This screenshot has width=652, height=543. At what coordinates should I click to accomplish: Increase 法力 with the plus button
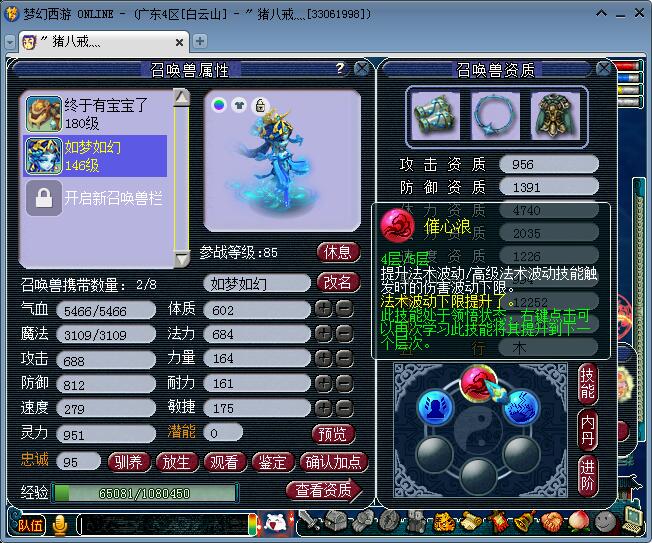coord(324,333)
